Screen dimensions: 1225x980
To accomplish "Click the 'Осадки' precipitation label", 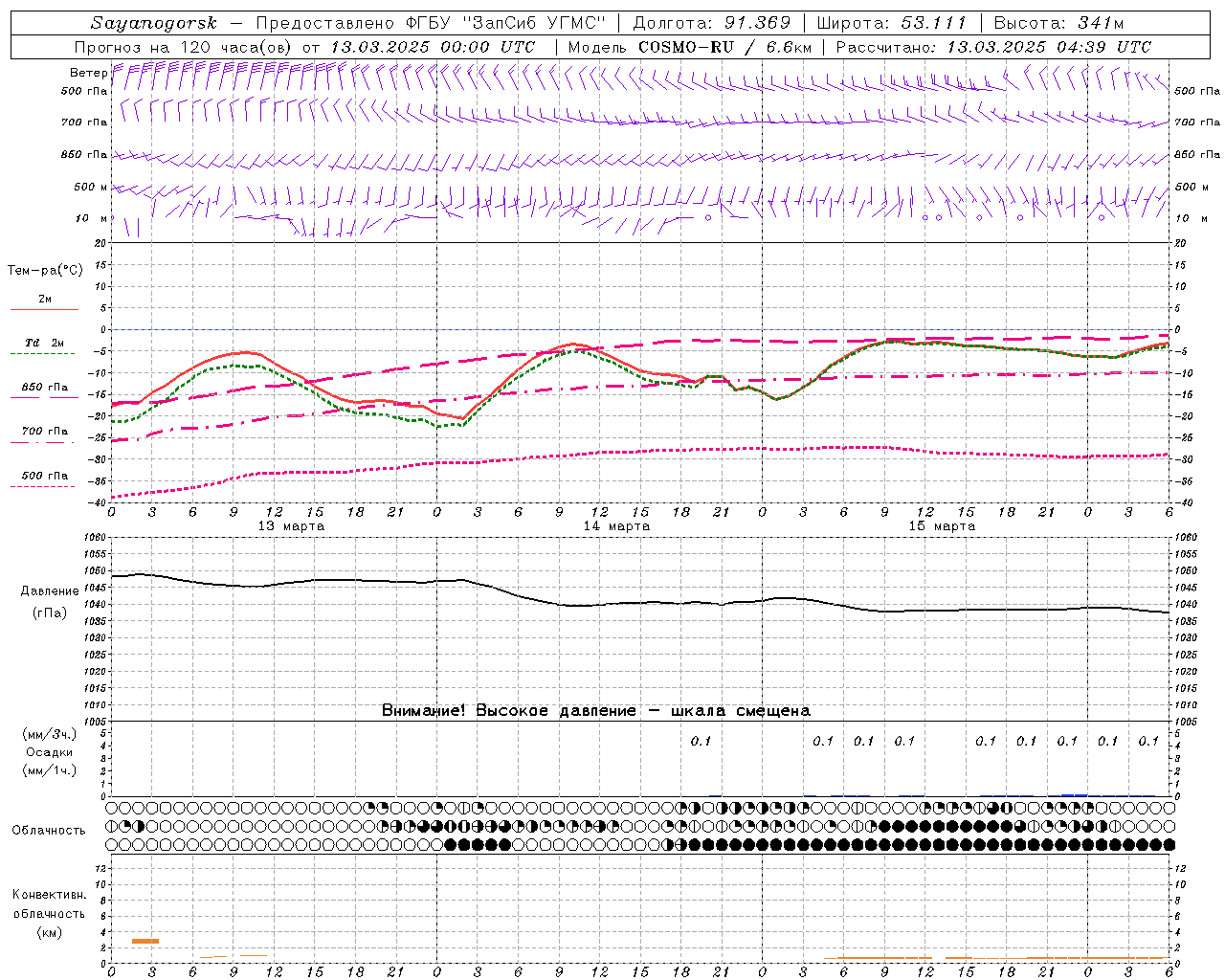I will pos(49,752).
